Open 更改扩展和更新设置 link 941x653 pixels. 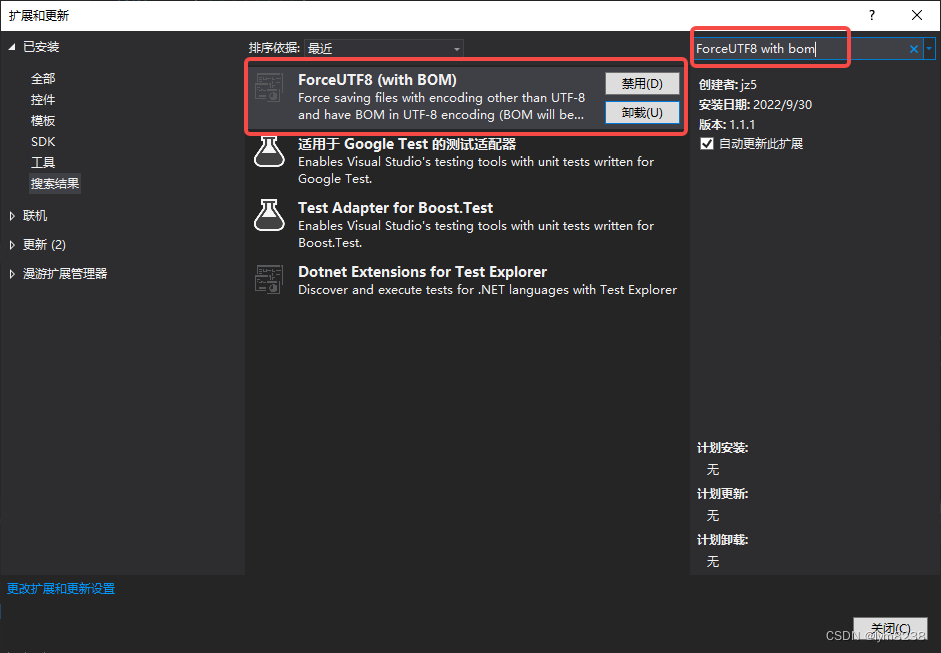(x=61, y=589)
